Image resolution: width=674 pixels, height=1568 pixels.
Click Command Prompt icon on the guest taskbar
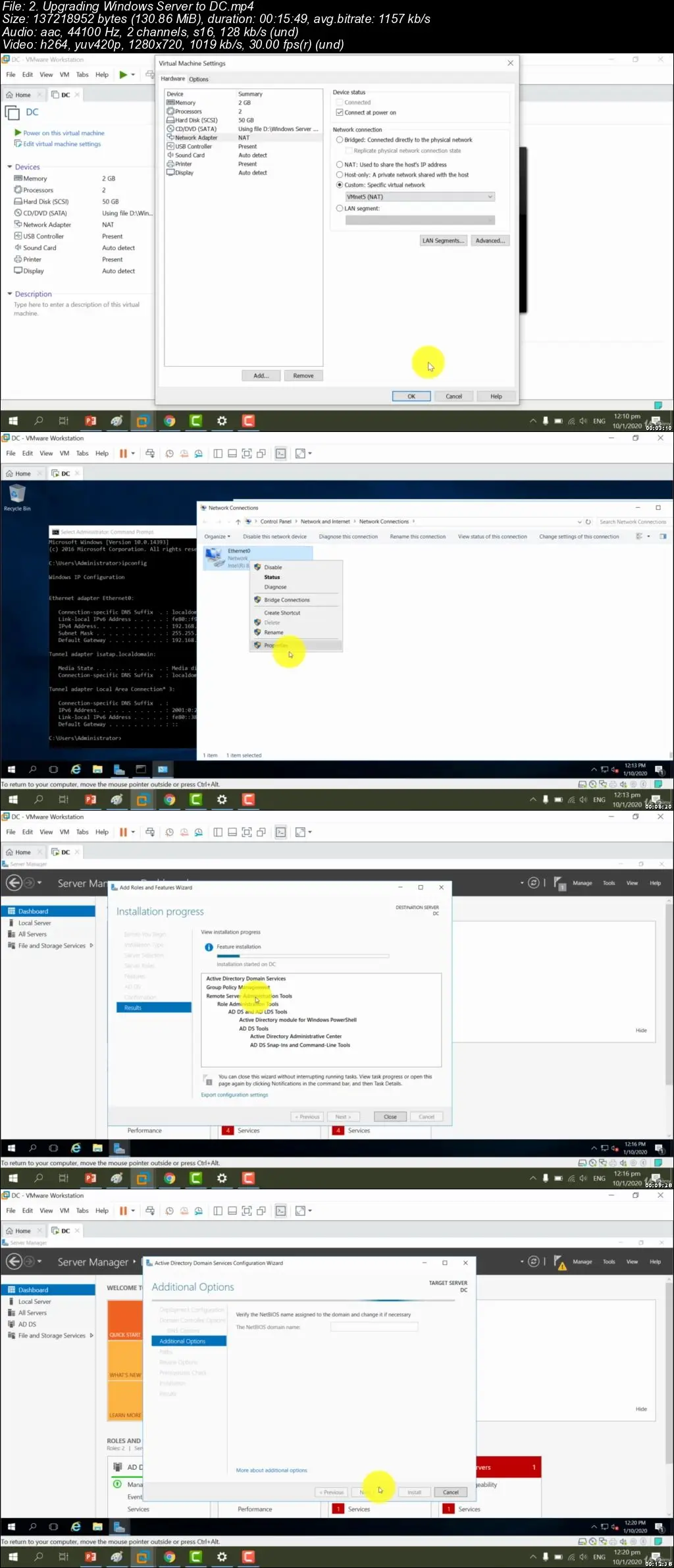(x=141, y=769)
